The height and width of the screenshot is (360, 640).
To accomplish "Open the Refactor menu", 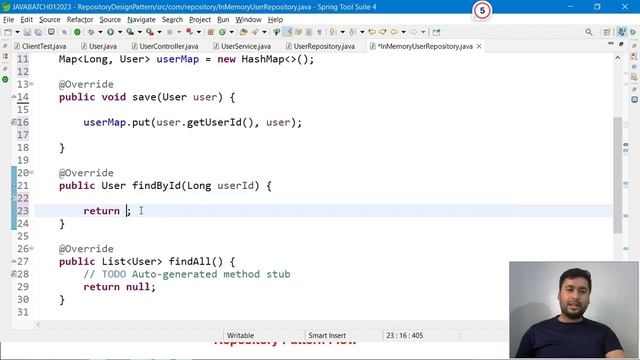I will pyautogui.click(x=80, y=20).
